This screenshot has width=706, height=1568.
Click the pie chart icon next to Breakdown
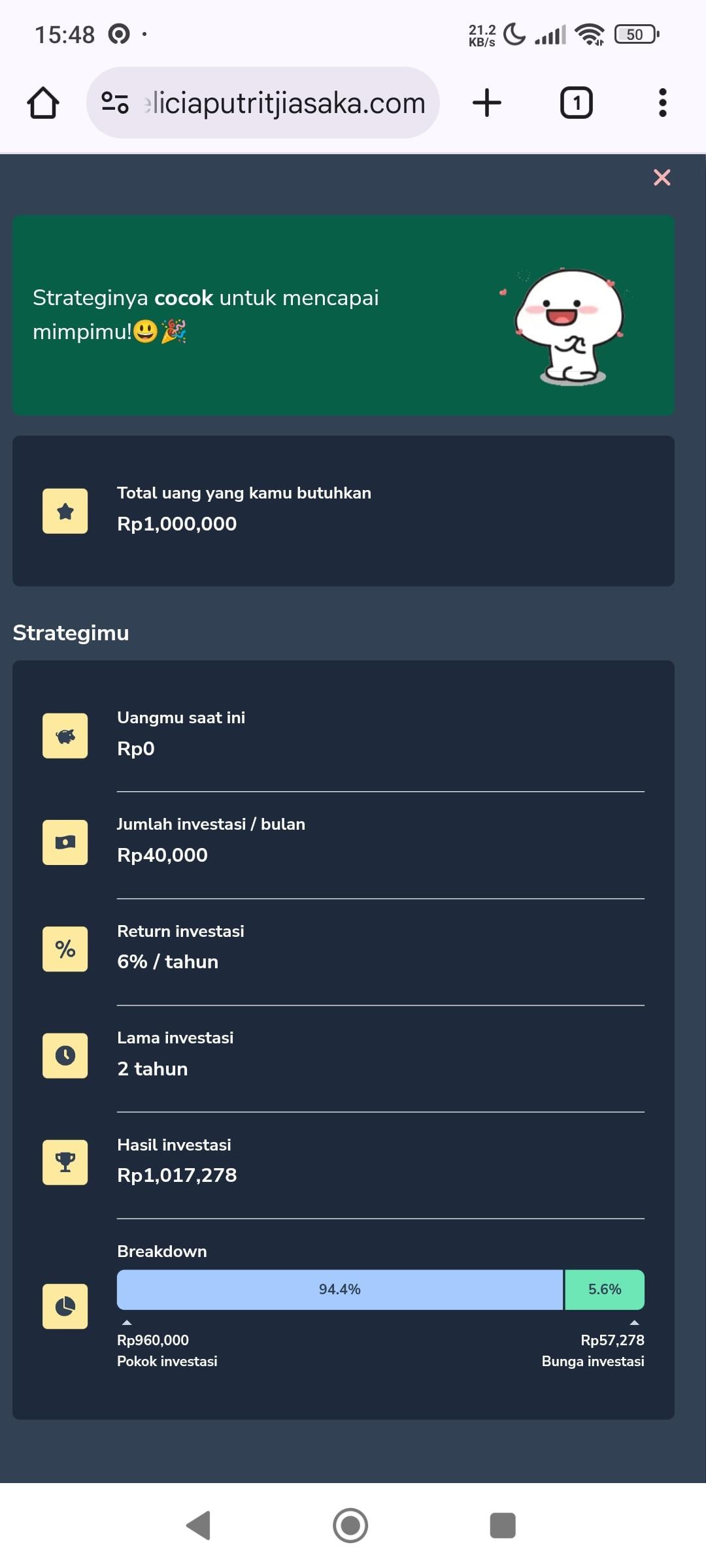(x=65, y=1307)
